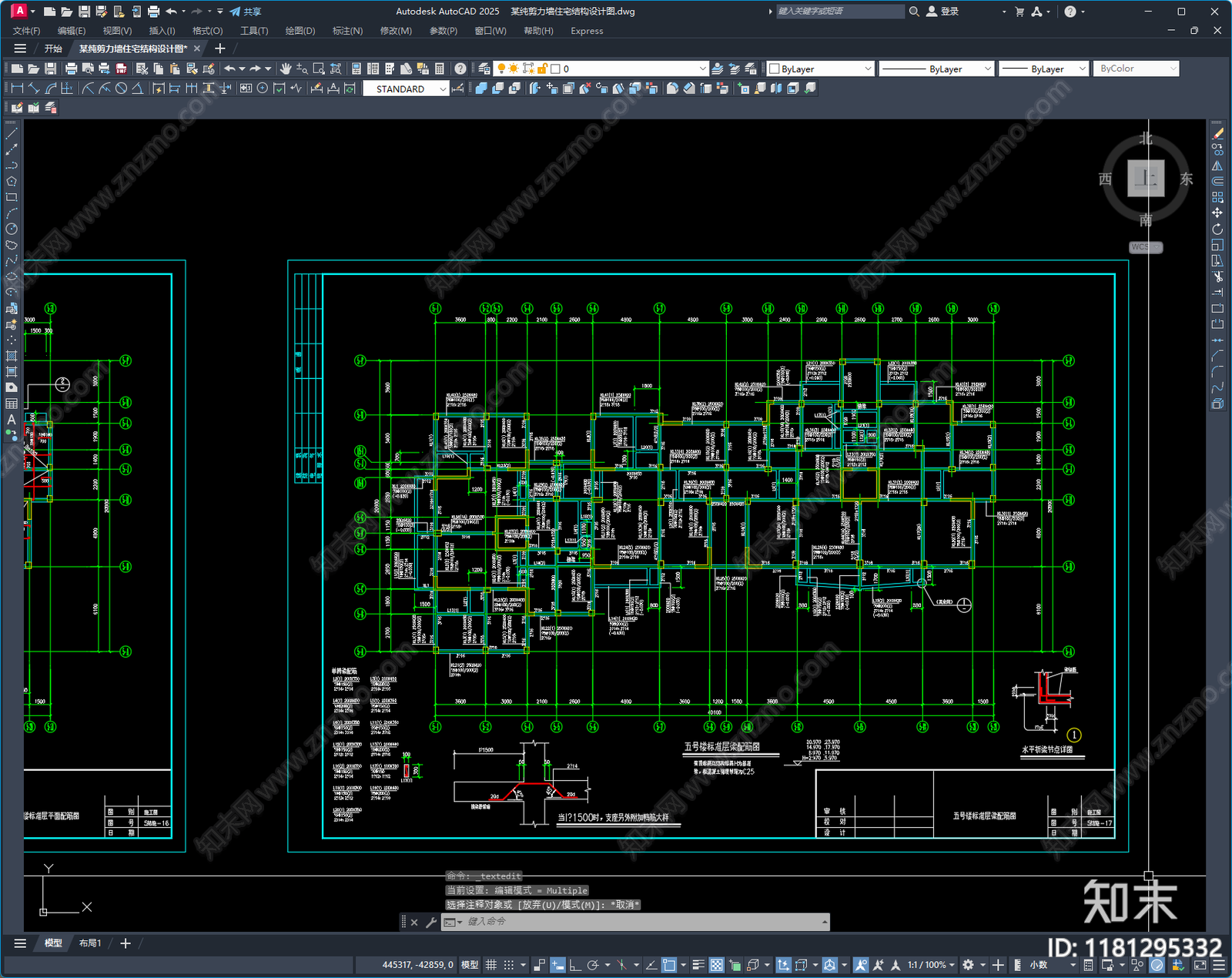Switch to the 布局1 layout tab
1232x978 pixels.
(90, 943)
